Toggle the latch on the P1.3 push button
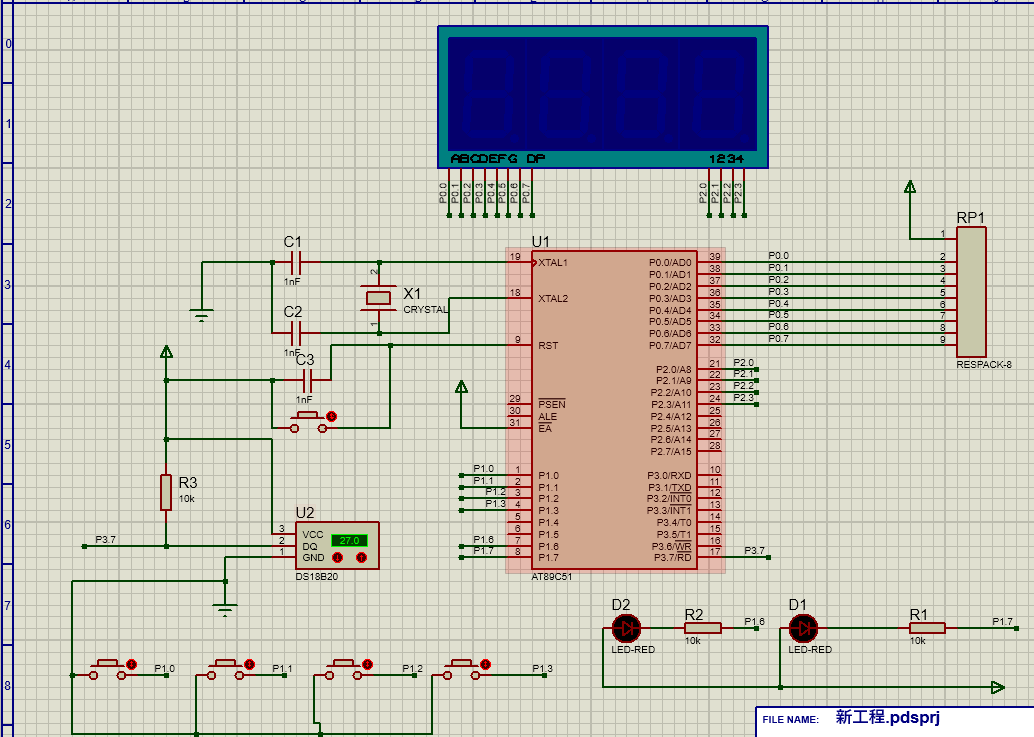 click(485, 664)
